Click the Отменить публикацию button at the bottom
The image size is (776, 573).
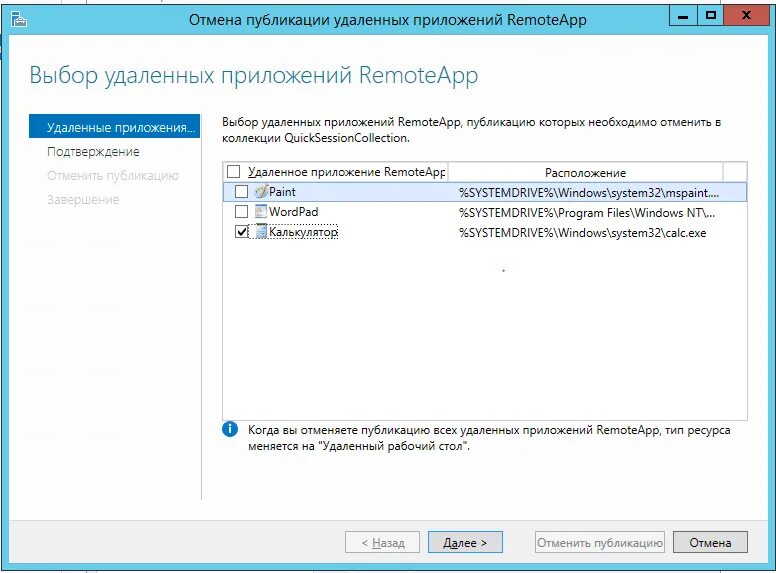(x=600, y=542)
